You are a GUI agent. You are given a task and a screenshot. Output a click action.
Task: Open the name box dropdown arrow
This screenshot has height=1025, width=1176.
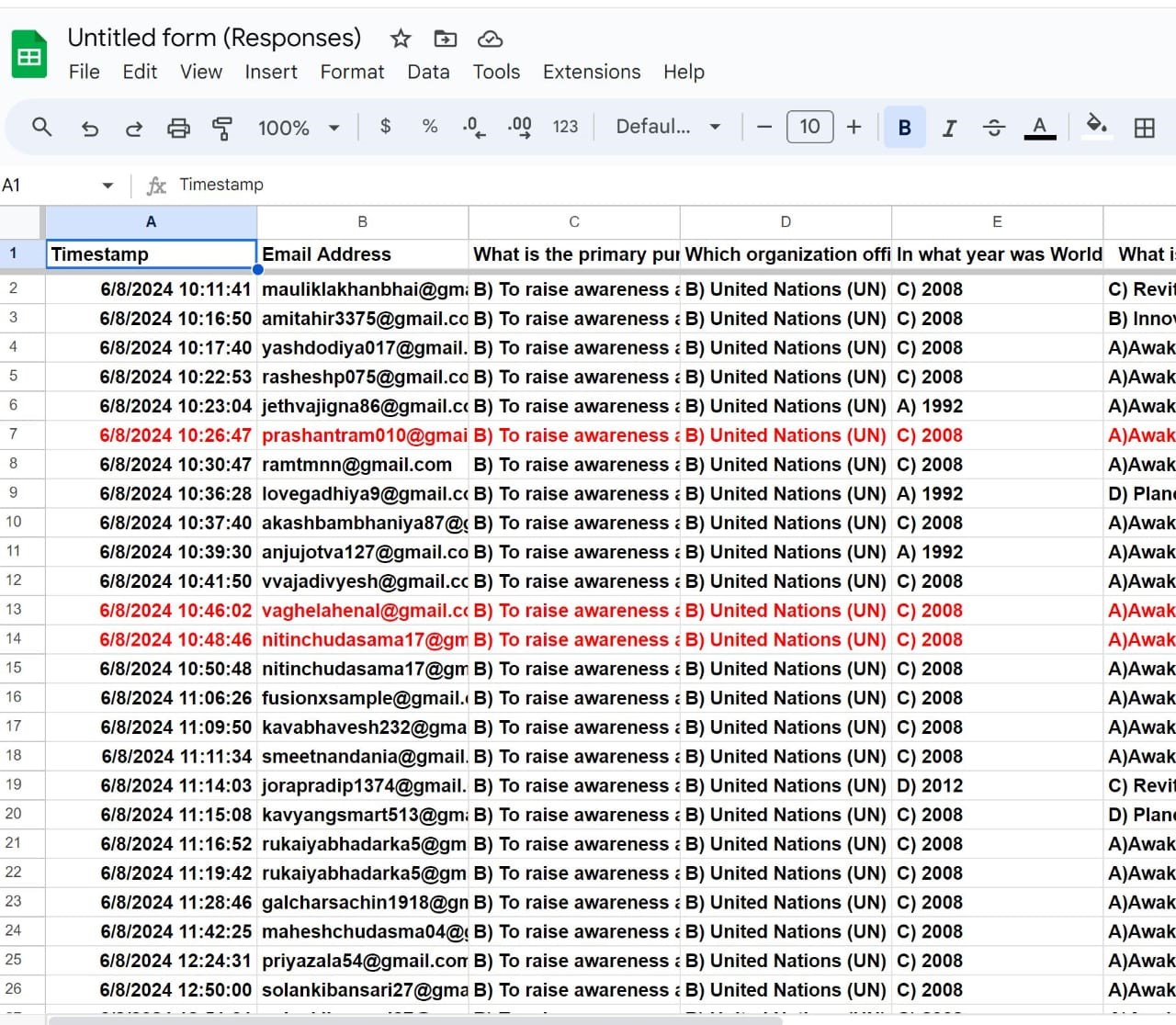(107, 186)
